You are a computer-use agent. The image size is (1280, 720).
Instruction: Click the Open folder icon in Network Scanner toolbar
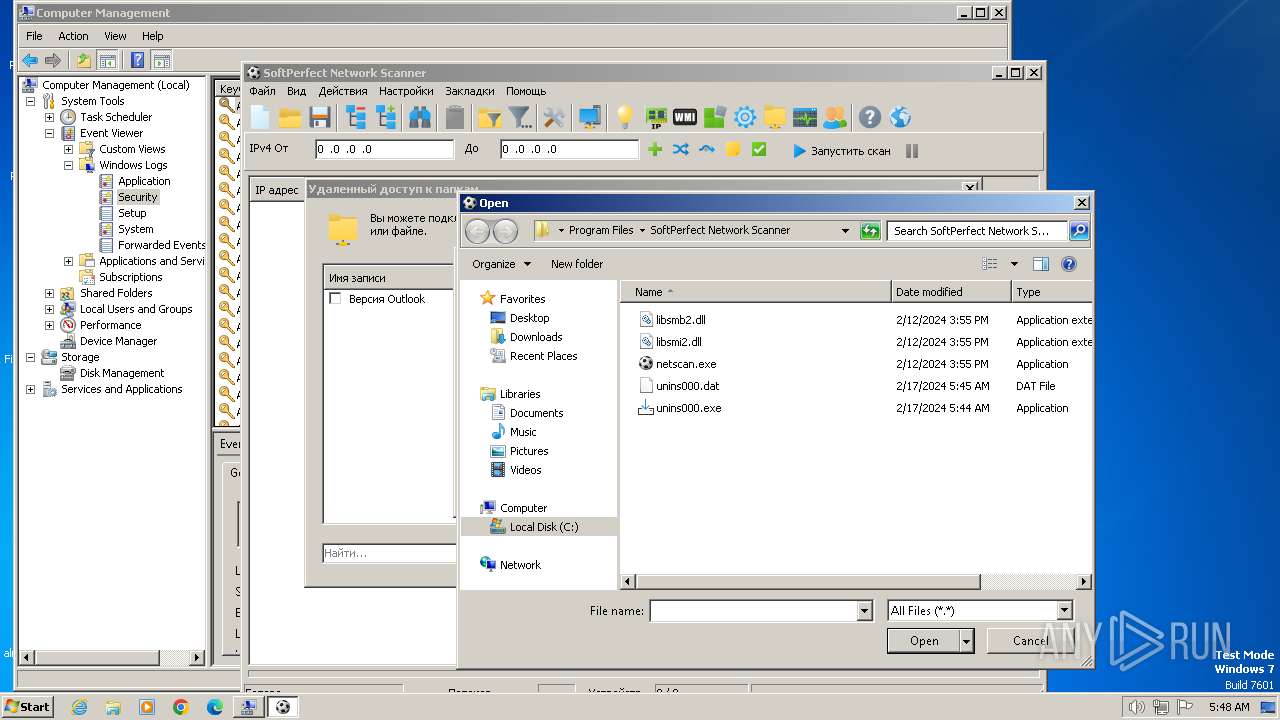click(x=290, y=118)
